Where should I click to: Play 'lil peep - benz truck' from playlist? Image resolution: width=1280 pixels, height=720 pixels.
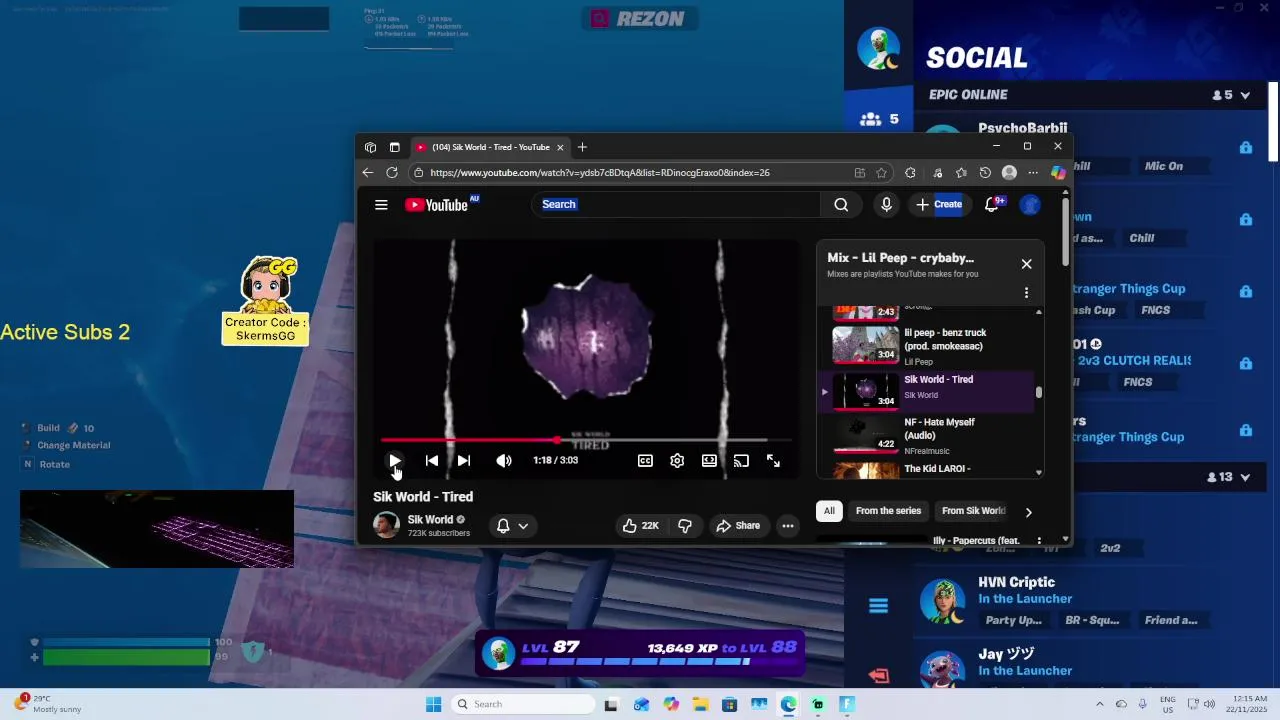(927, 346)
